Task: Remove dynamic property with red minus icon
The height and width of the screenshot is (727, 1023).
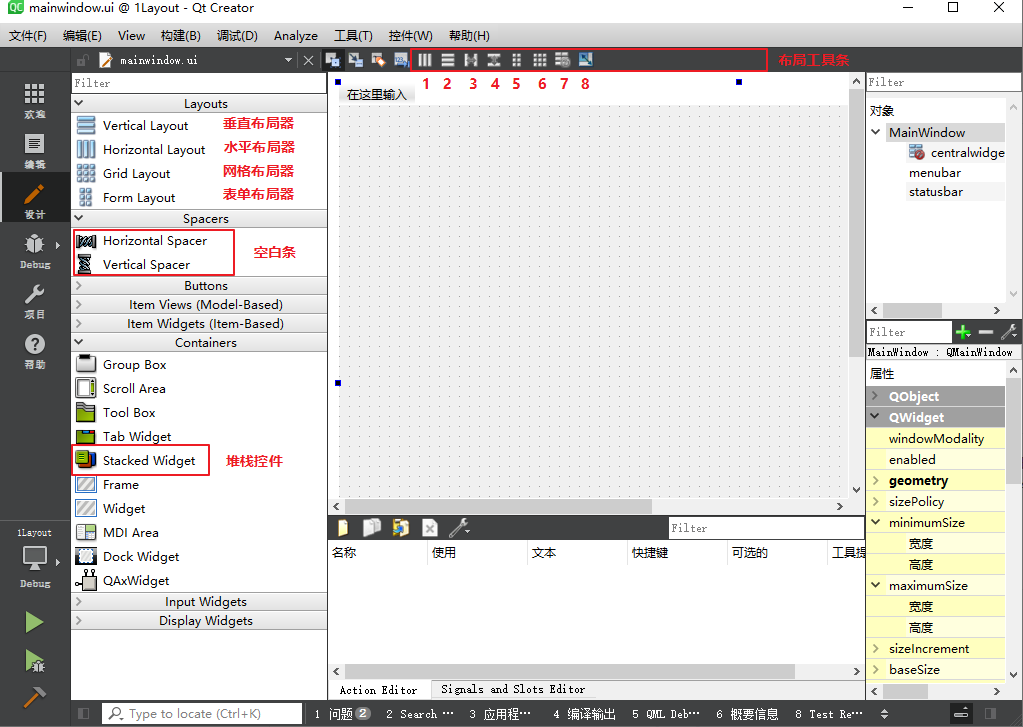Action: [x=986, y=331]
